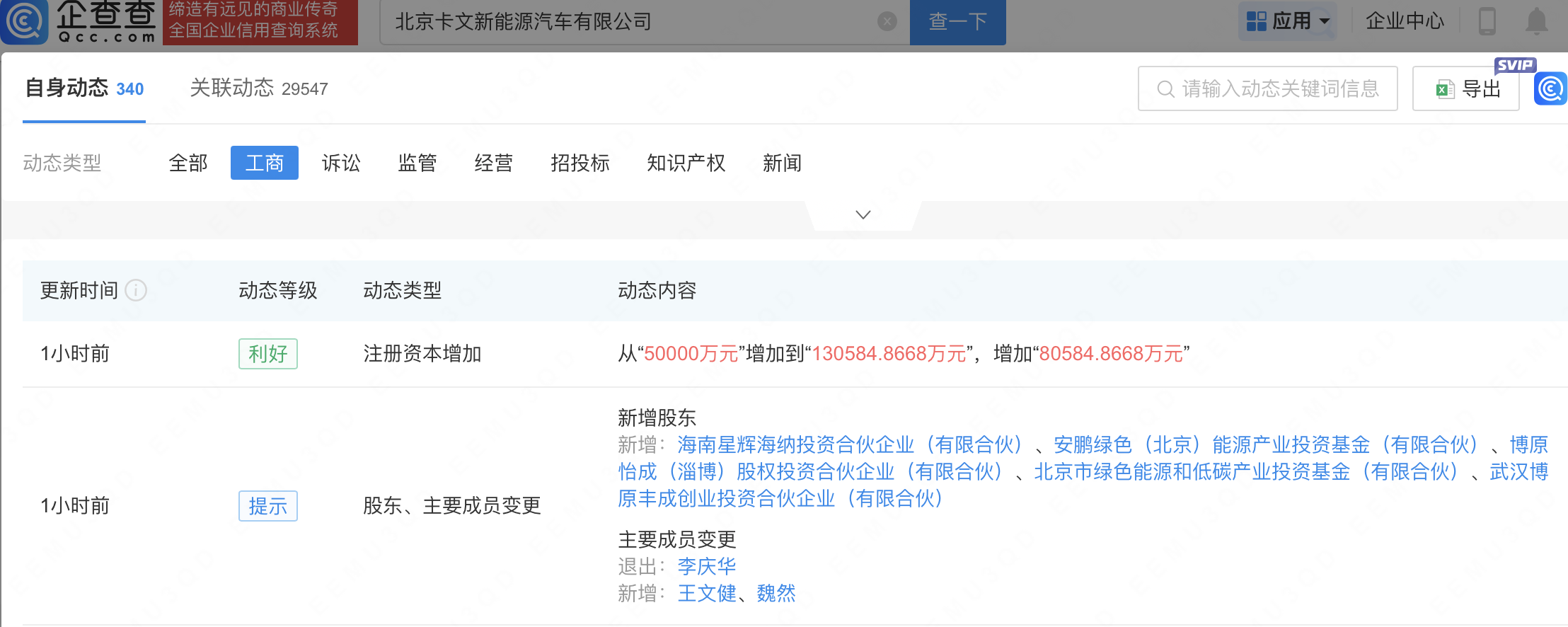1568x627 pixels.
Task: Select the 招投标 filter
Action: pyautogui.click(x=580, y=163)
